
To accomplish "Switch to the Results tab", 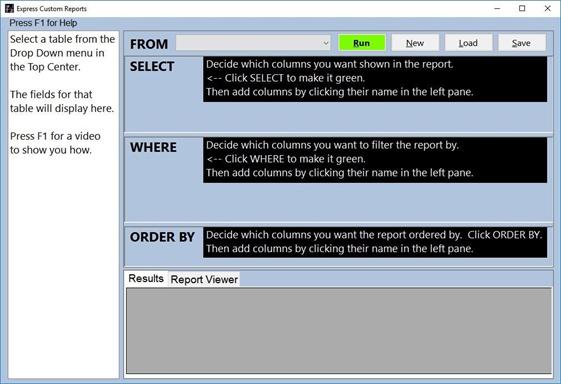I will pyautogui.click(x=146, y=278).
